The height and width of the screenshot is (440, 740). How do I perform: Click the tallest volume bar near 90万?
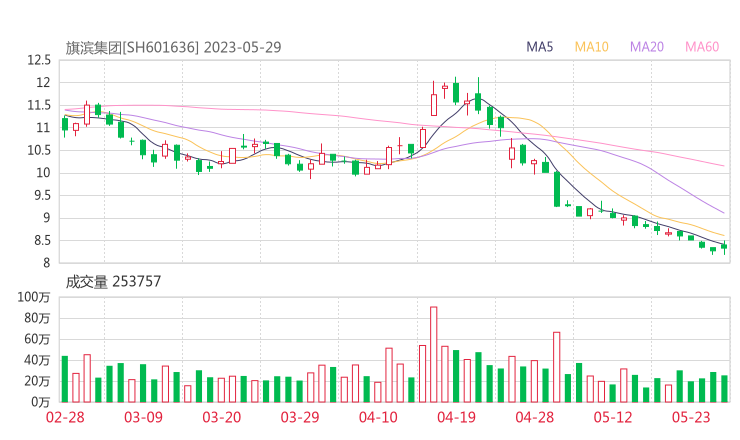tap(434, 355)
